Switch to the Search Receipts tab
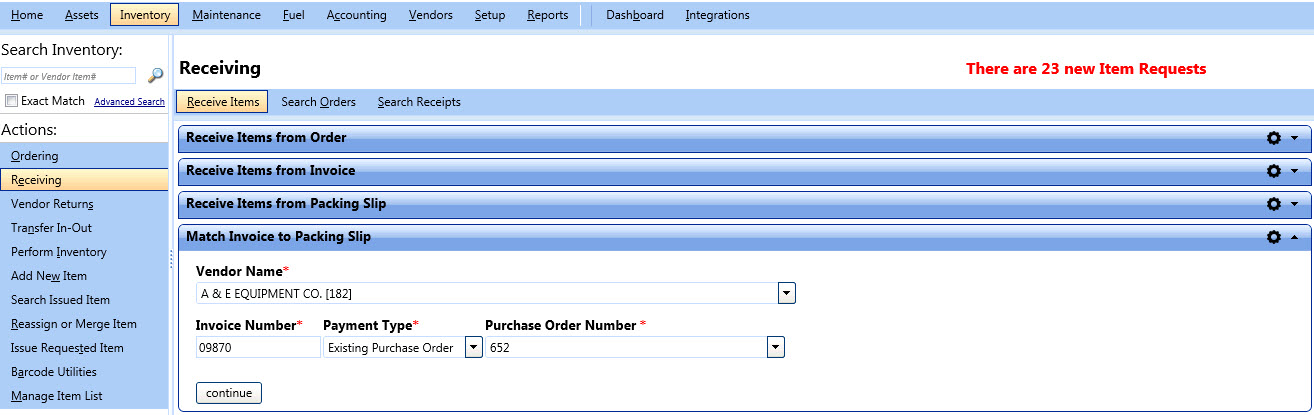 pyautogui.click(x=419, y=102)
